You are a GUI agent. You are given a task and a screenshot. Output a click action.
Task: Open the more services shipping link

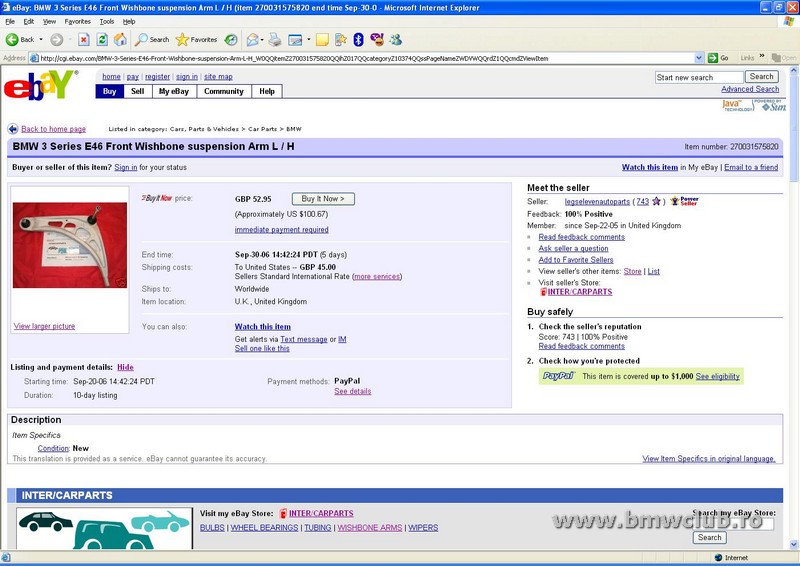point(377,277)
